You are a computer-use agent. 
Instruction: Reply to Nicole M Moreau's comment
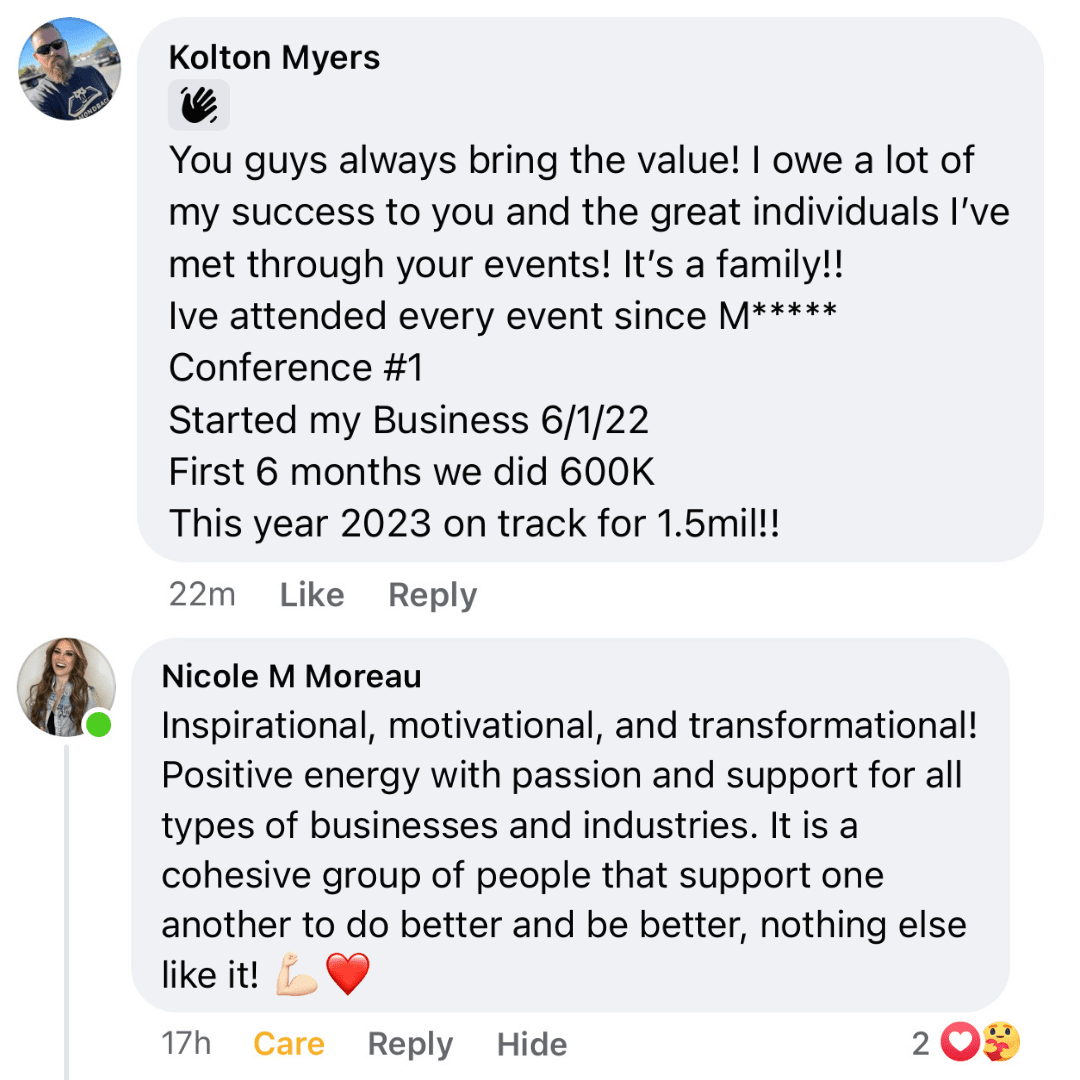(410, 1044)
